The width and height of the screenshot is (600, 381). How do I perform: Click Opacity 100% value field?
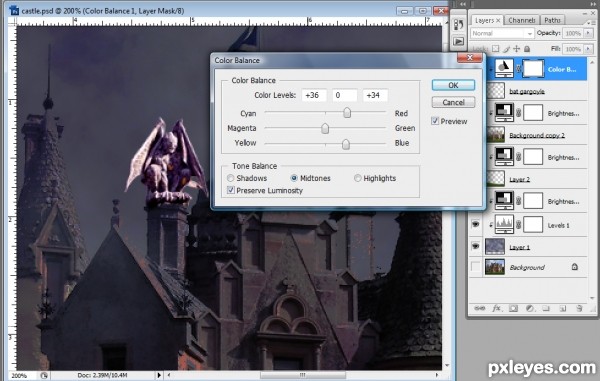pos(573,33)
